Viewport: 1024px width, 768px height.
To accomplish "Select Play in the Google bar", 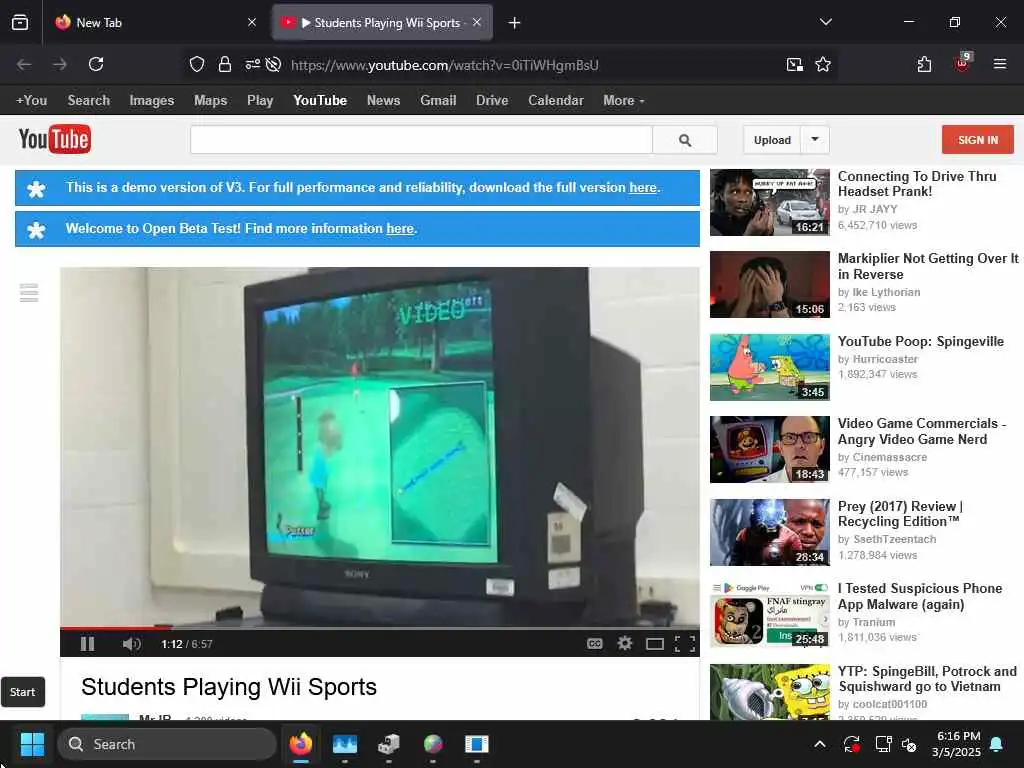I will coord(260,101).
